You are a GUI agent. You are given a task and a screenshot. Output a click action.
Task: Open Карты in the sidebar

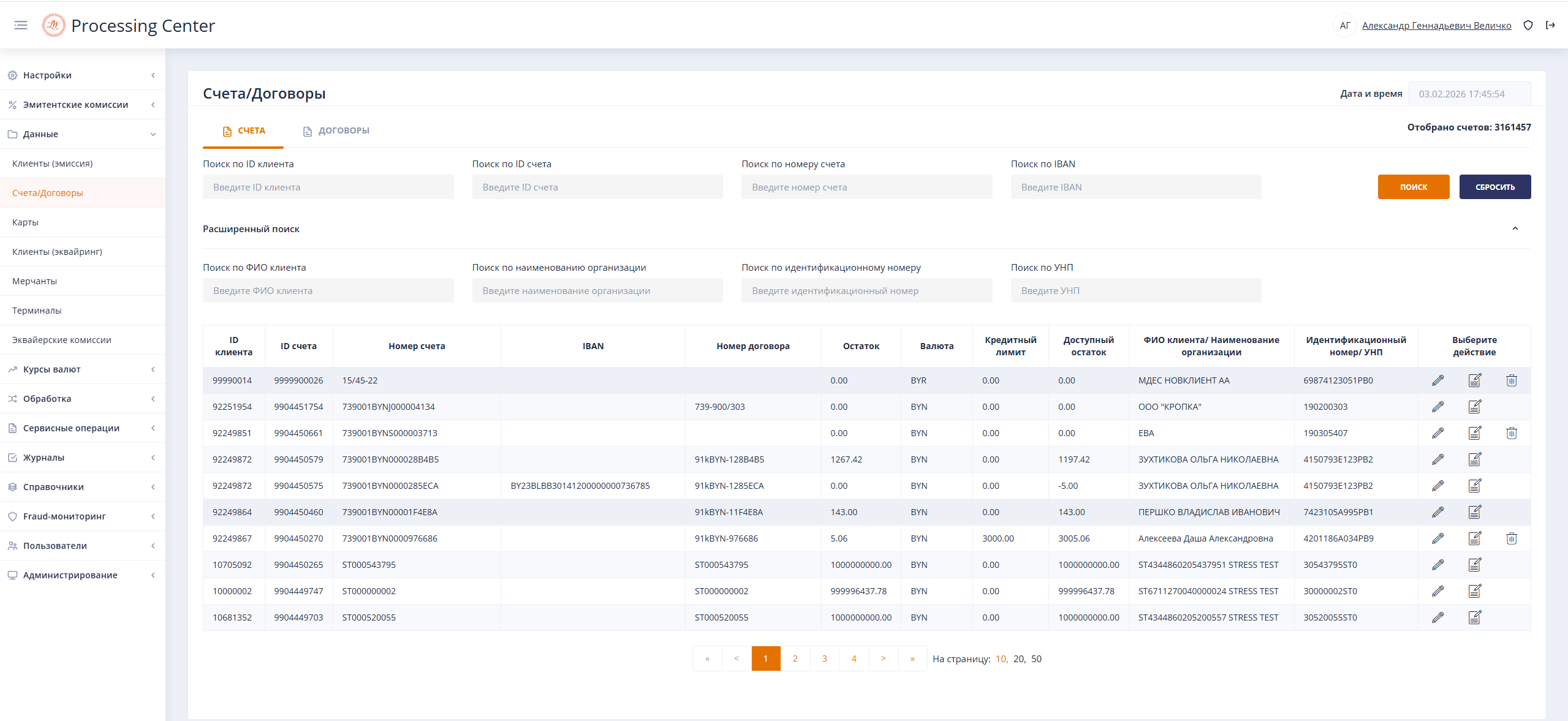pos(25,222)
